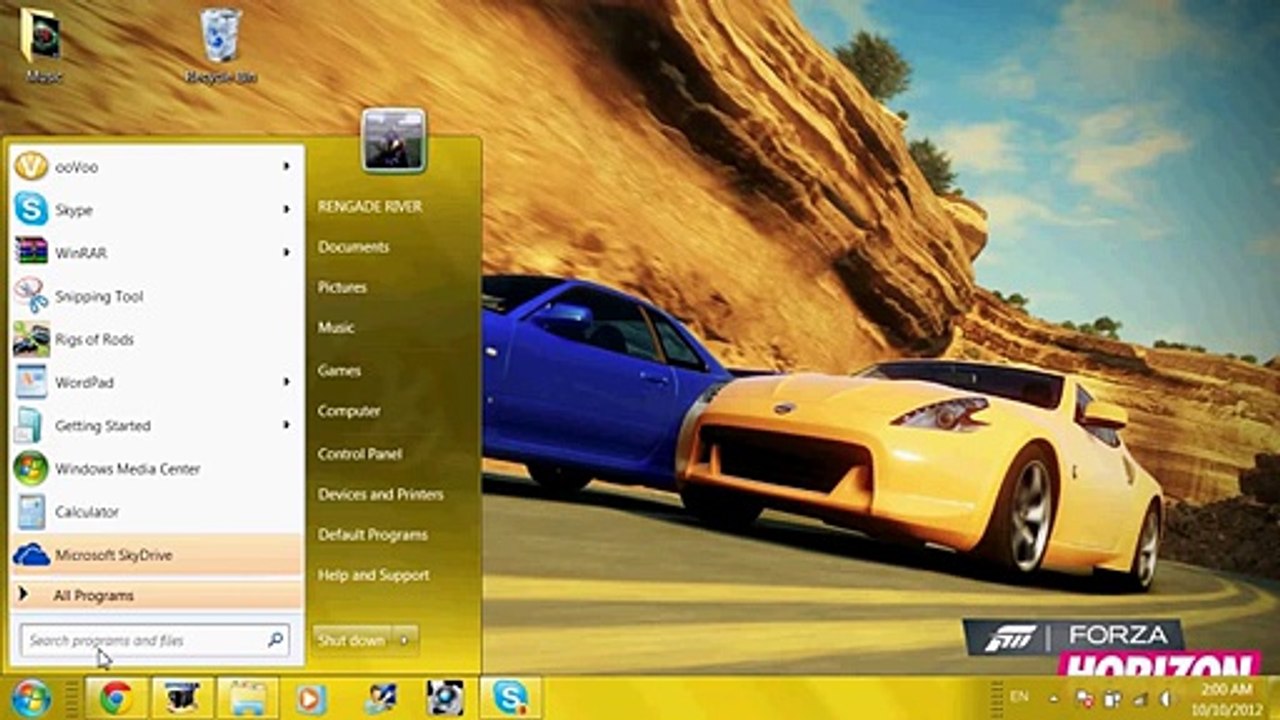Open Help and Support

[373, 575]
